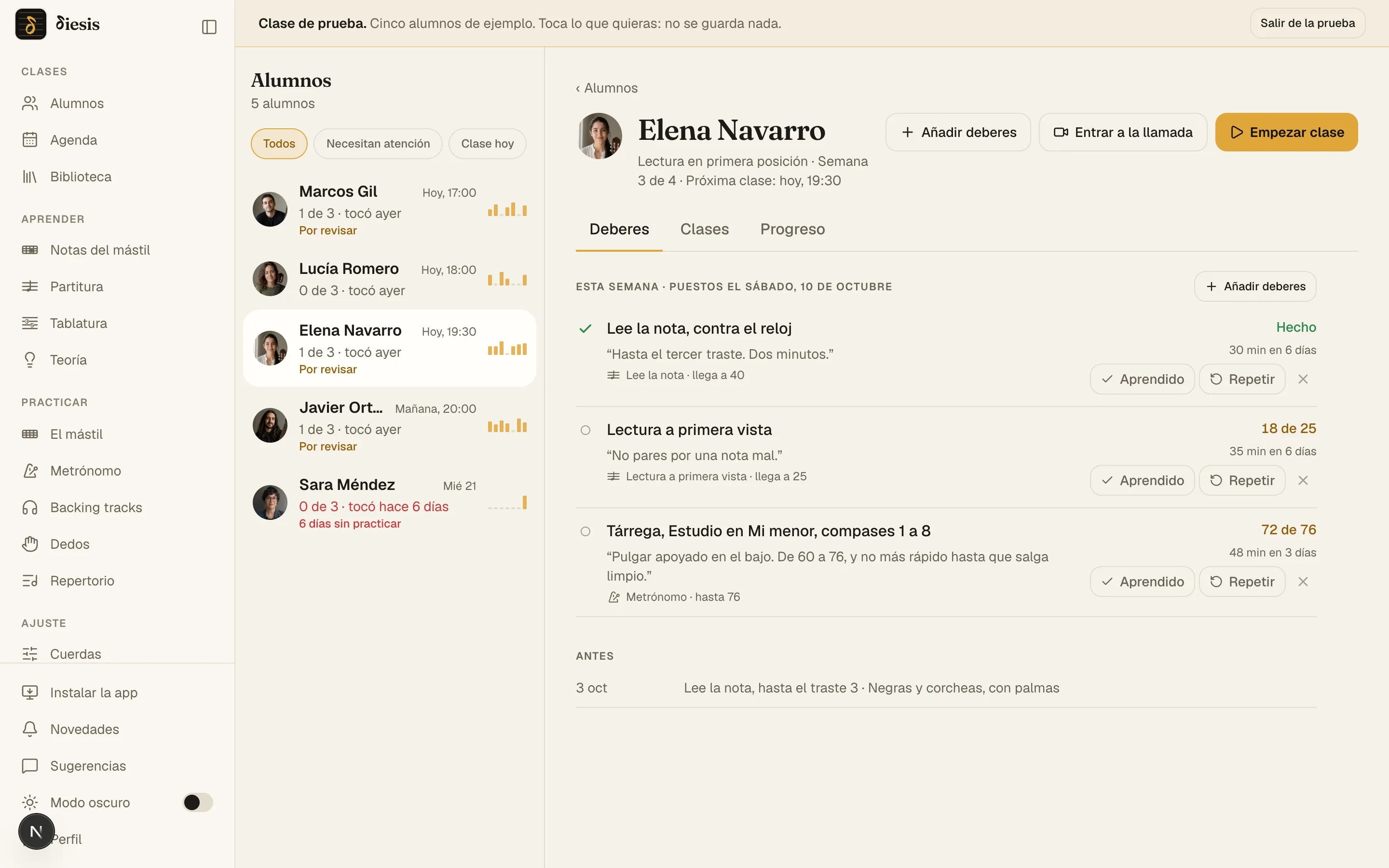Viewport: 1389px width, 868px height.
Task: Open Novedades notifications
Action: tap(117, 729)
